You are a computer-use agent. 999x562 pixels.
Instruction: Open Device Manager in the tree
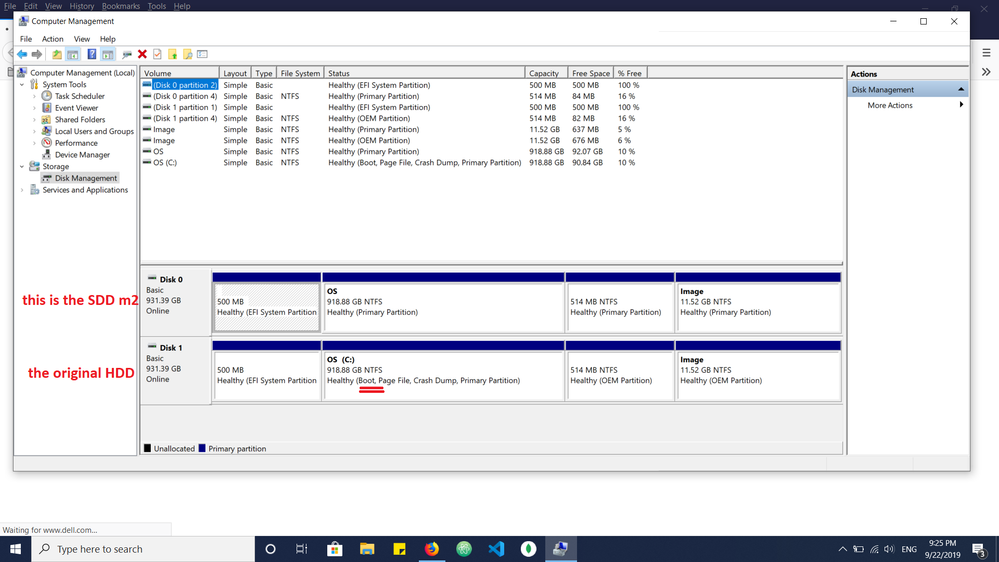pos(82,155)
